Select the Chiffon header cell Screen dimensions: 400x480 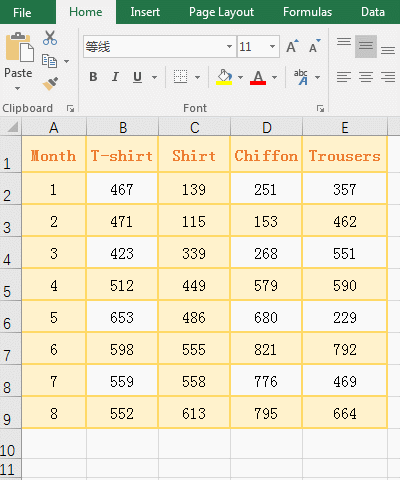tap(266, 154)
